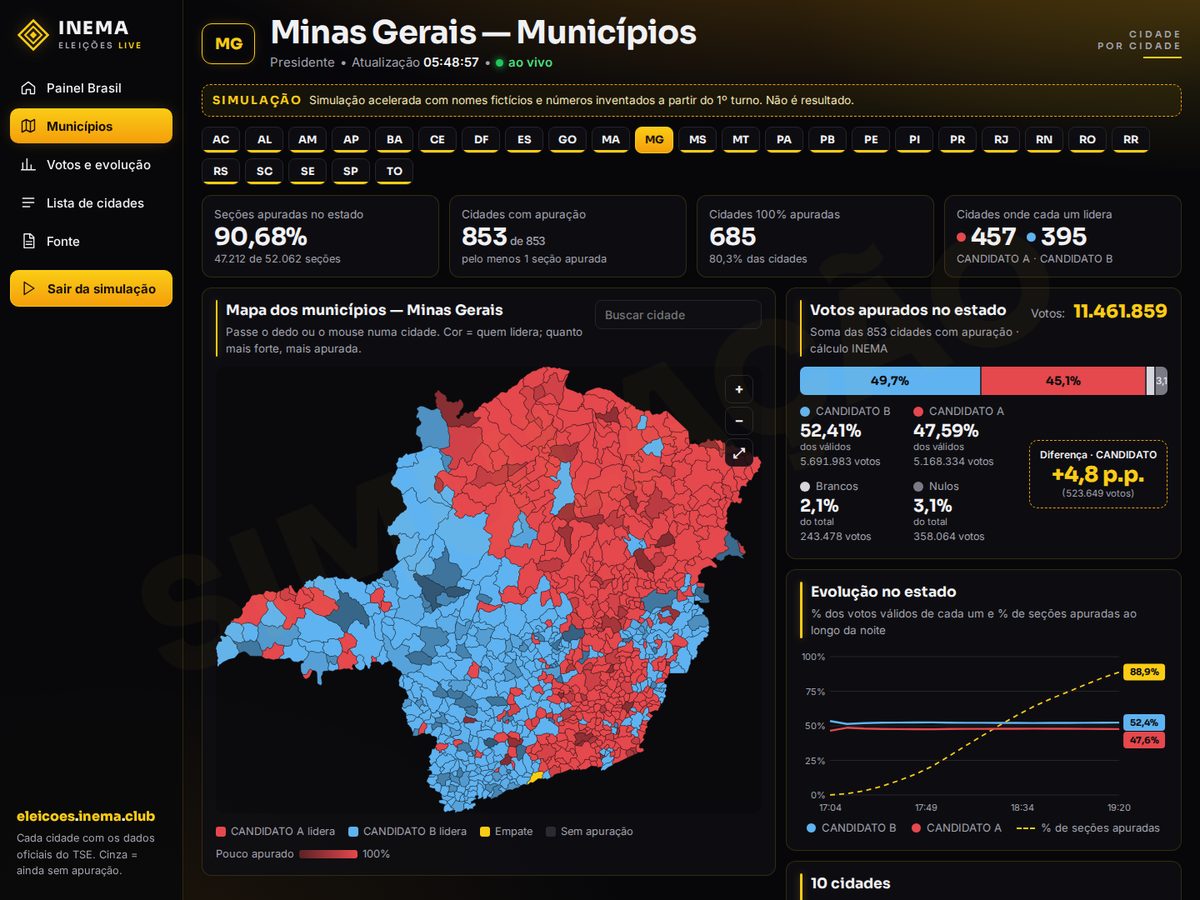This screenshot has height=900, width=1200.
Task: Select the RR state tab
Action: 1131,140
